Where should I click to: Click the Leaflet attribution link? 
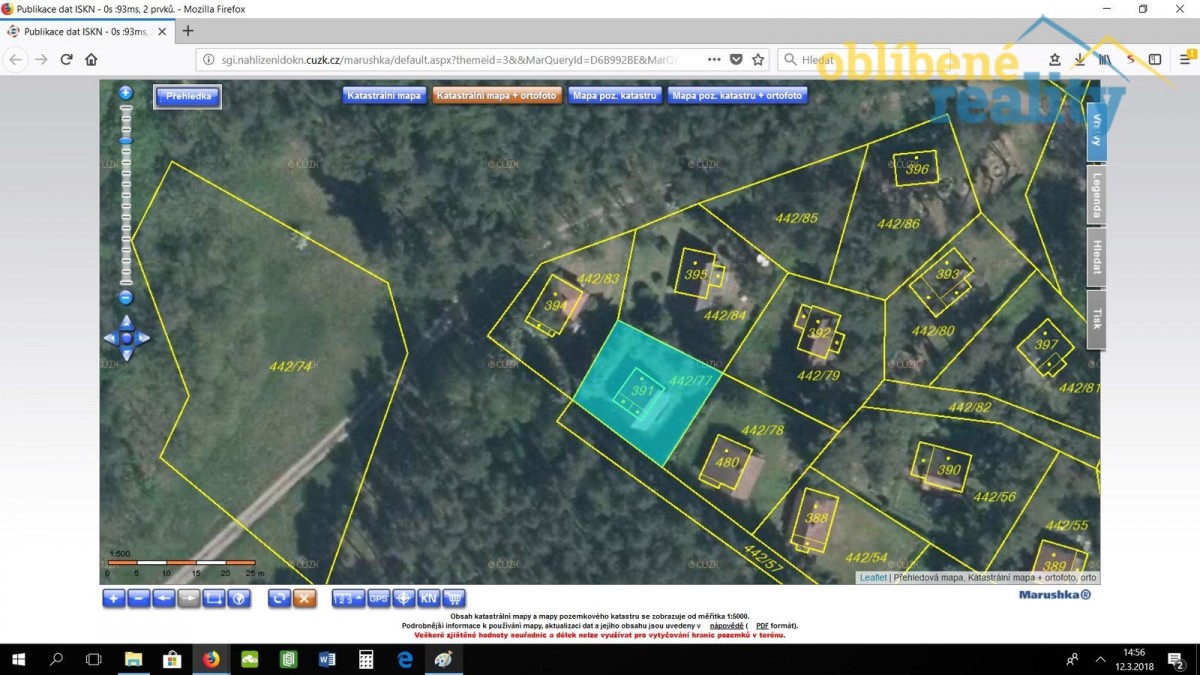coord(873,578)
